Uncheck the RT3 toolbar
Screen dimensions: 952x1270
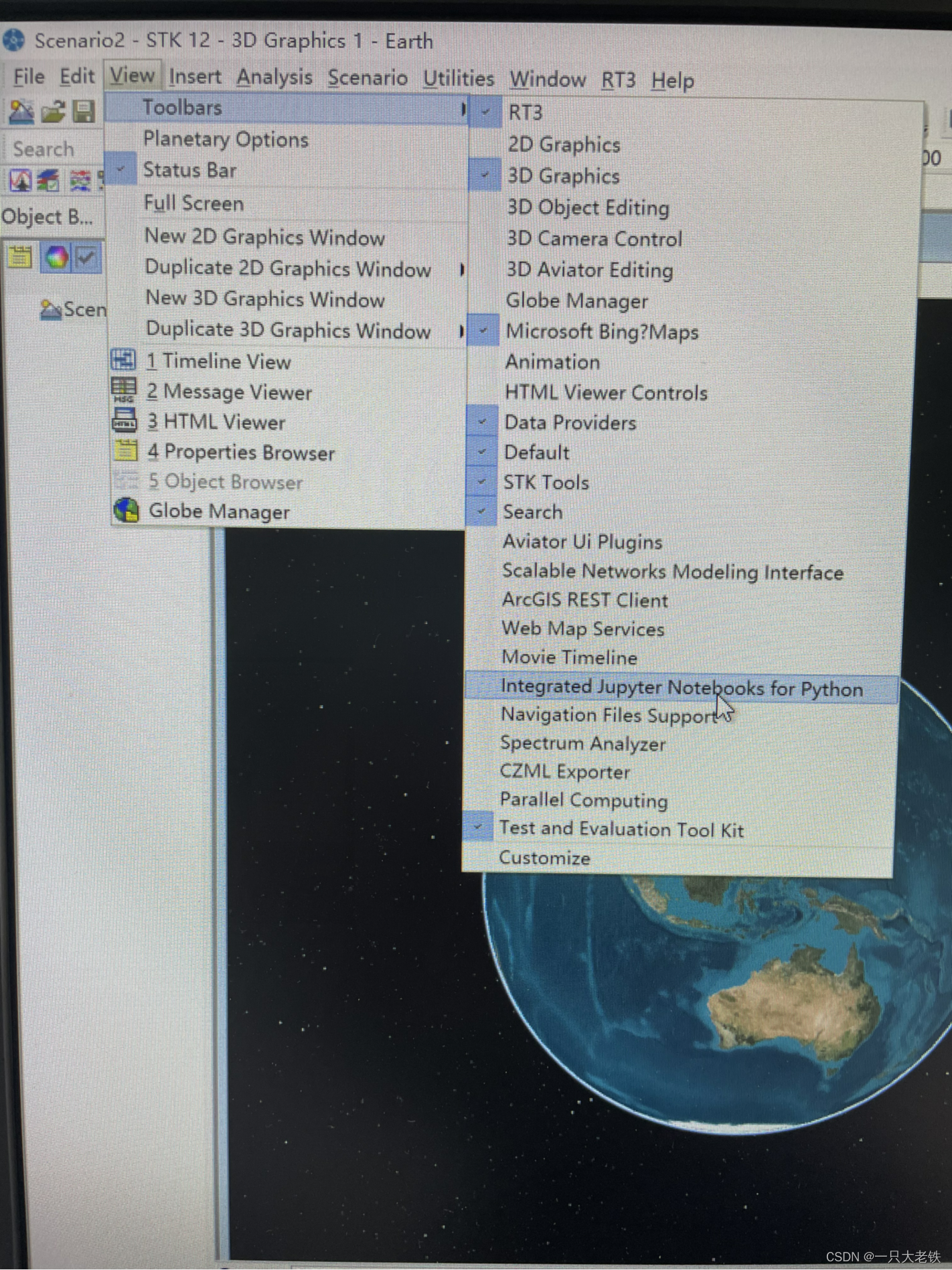[x=485, y=112]
